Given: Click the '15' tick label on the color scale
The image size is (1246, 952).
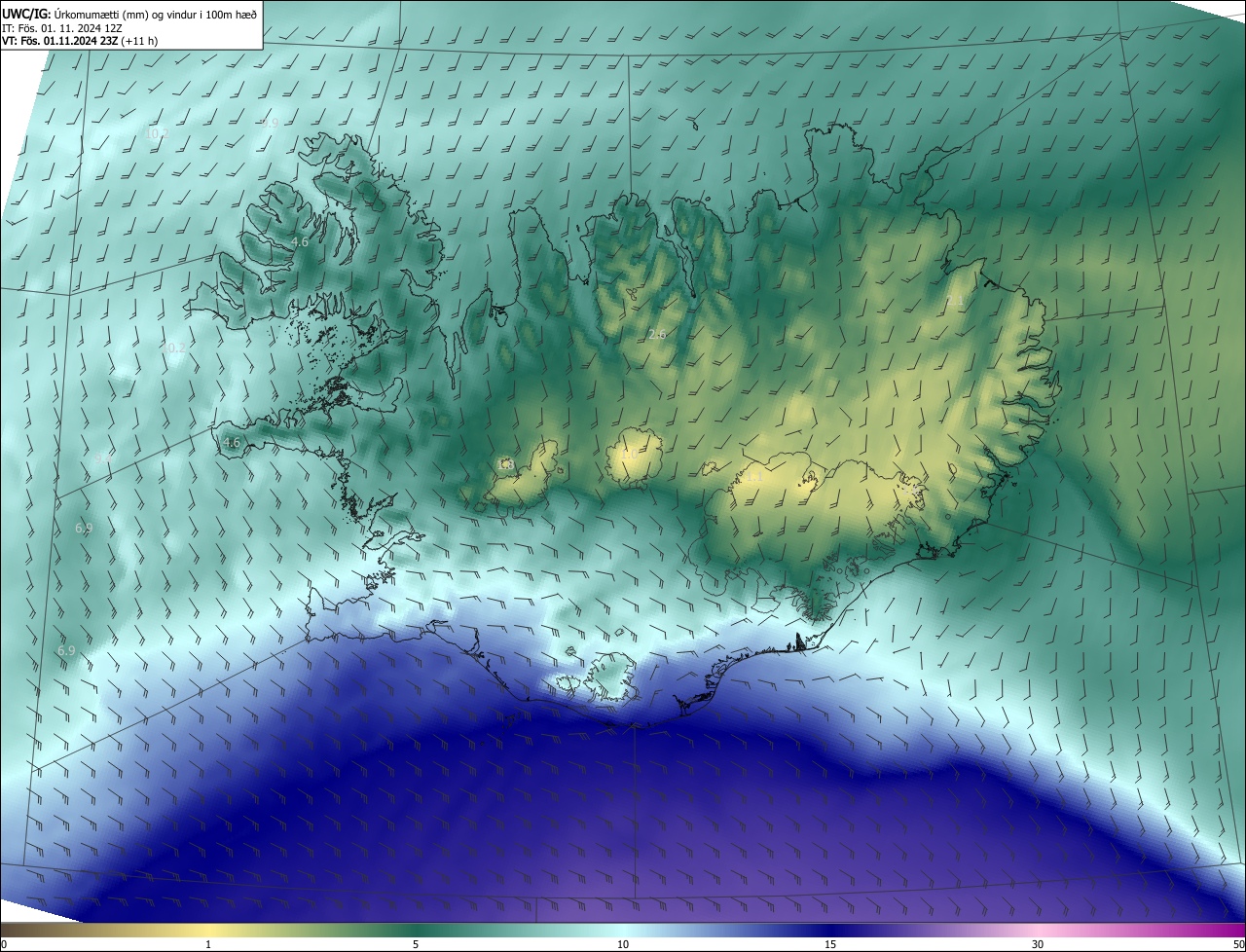Looking at the screenshot, I should point(830,944).
